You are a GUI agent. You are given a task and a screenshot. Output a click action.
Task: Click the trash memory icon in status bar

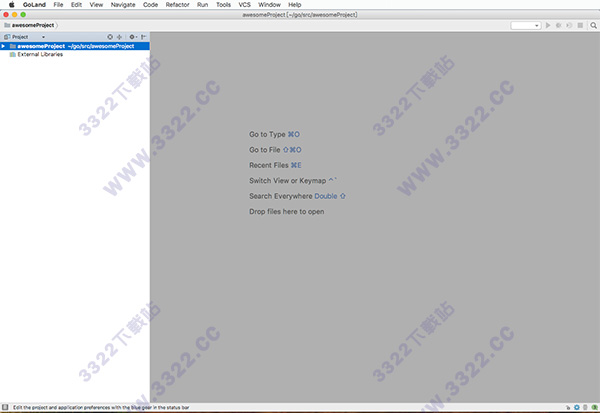(x=585, y=408)
